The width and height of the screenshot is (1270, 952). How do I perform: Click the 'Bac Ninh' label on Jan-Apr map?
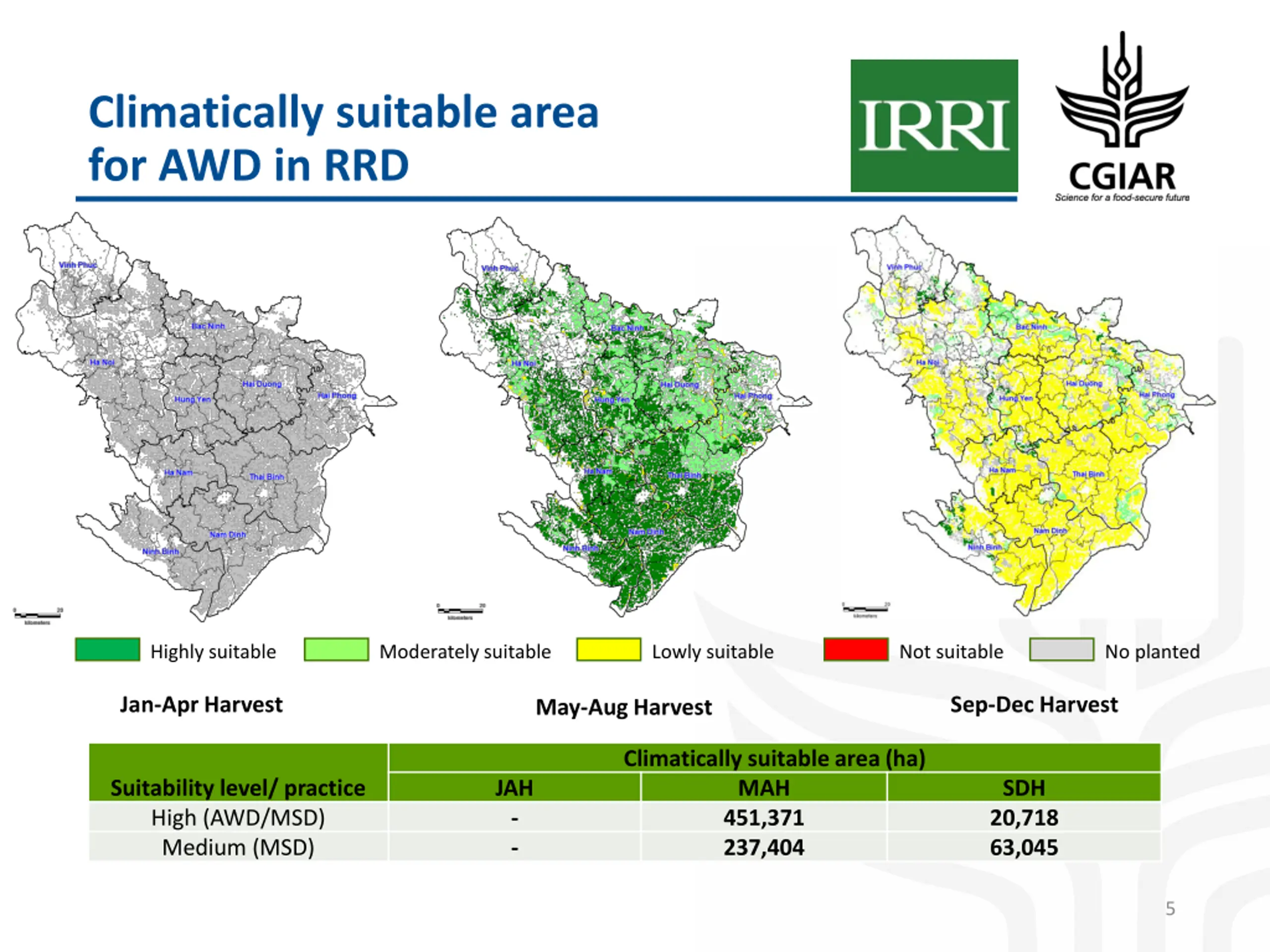coord(208,326)
